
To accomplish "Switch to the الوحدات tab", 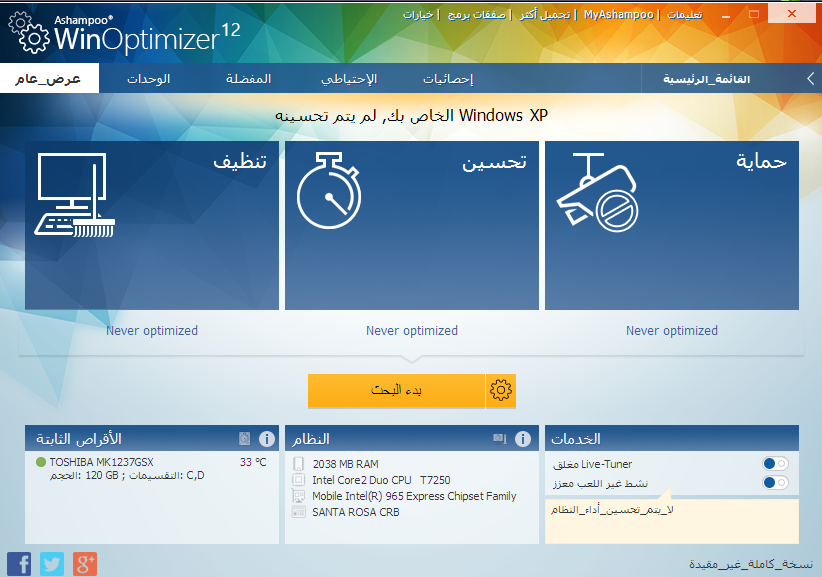I will [x=148, y=79].
